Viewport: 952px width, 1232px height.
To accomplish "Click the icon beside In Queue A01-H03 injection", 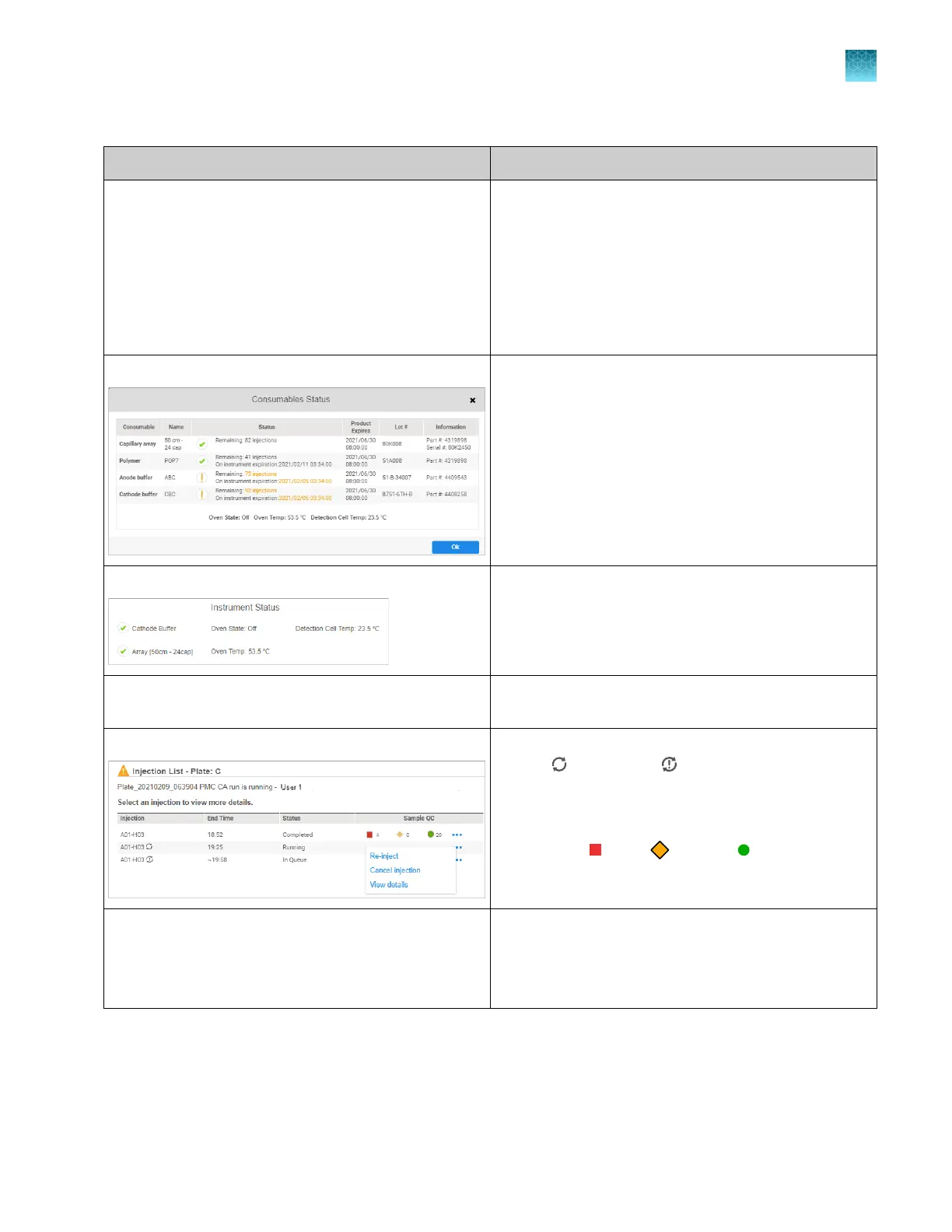I will (x=149, y=859).
